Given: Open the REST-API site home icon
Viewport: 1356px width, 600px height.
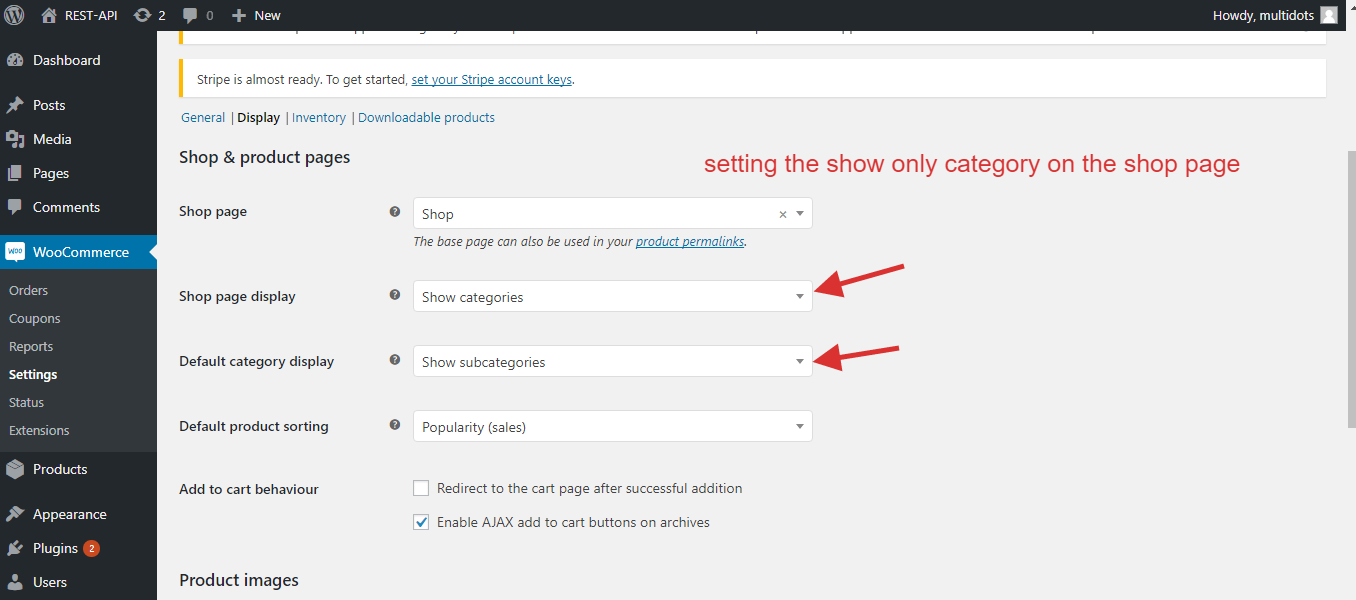Looking at the screenshot, I should coord(49,15).
